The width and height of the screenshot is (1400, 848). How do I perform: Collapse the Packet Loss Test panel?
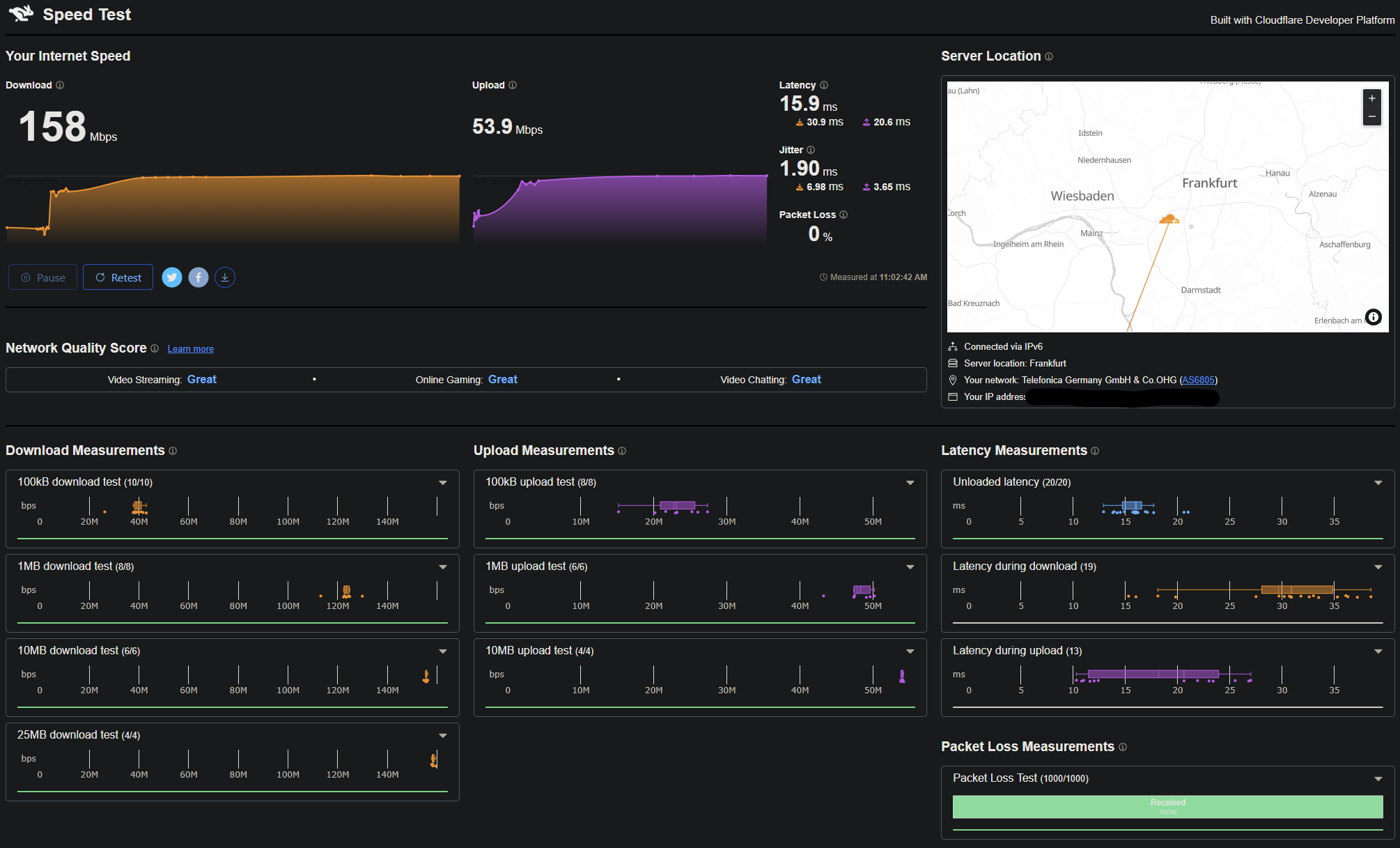tap(1378, 778)
